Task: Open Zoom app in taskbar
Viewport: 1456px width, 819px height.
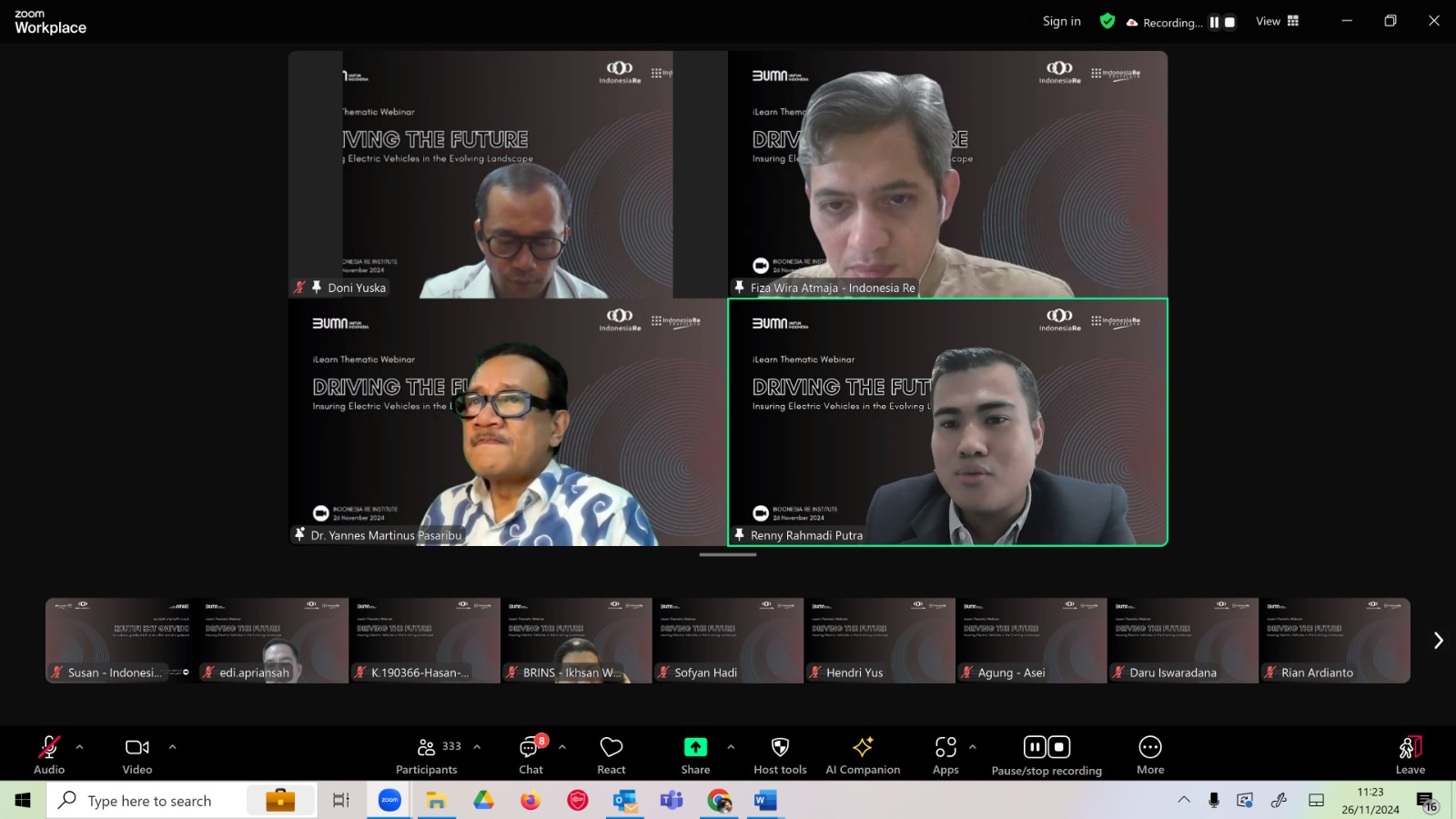Action: coord(389,800)
